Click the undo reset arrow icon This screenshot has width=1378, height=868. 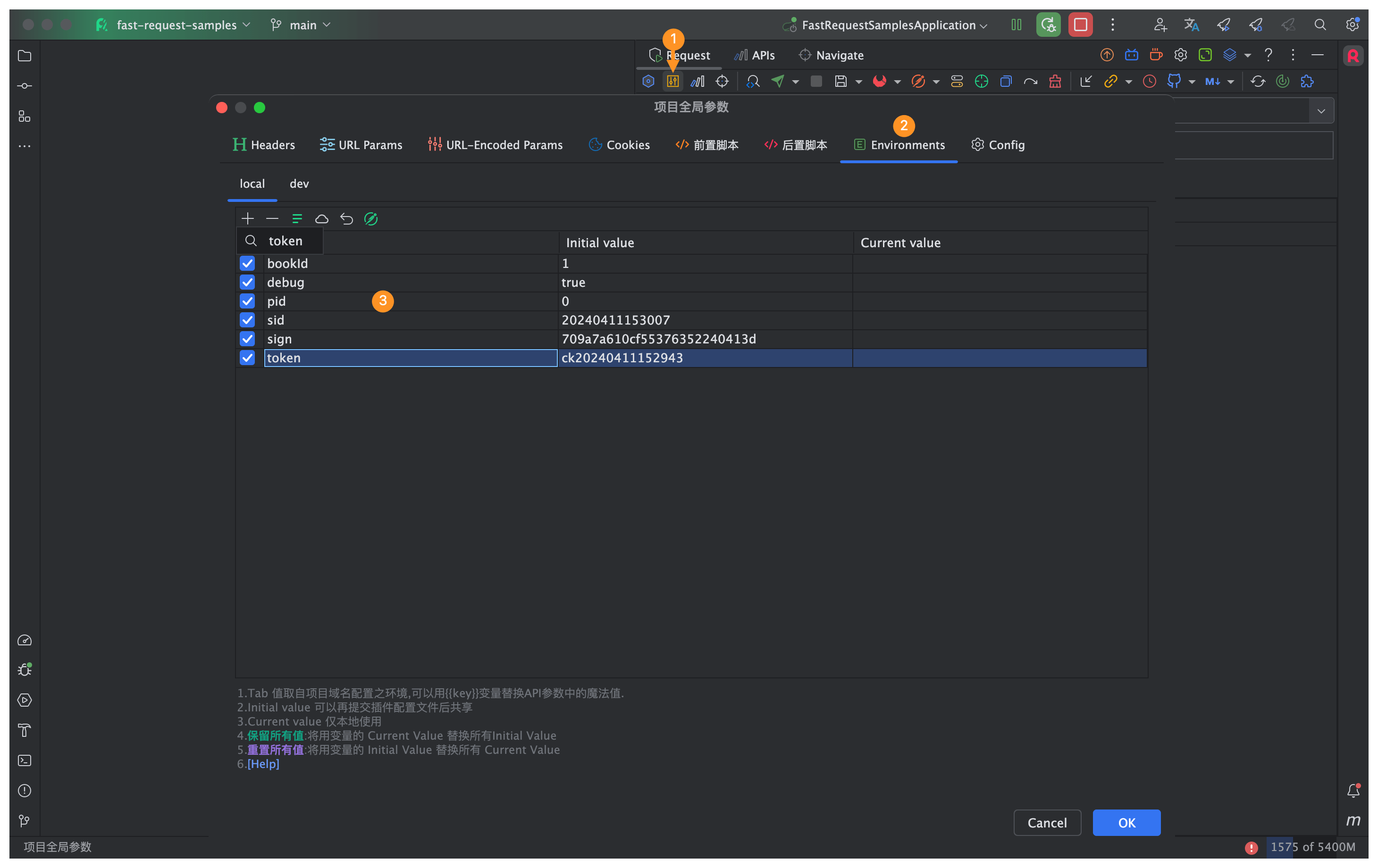(346, 218)
